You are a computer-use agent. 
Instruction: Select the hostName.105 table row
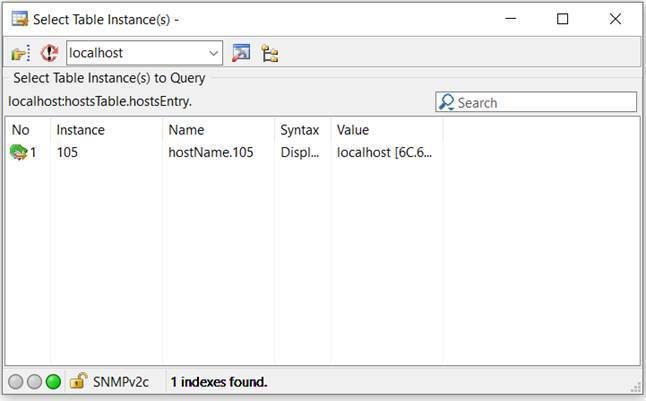(x=211, y=152)
